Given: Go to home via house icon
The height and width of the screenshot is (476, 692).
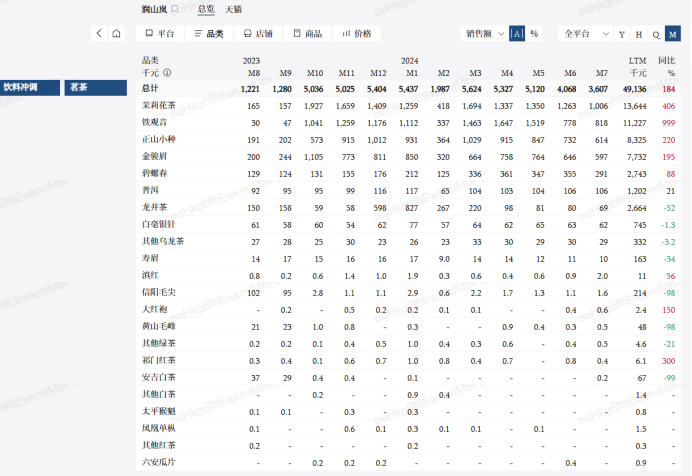Looking at the screenshot, I should click(x=117, y=33).
